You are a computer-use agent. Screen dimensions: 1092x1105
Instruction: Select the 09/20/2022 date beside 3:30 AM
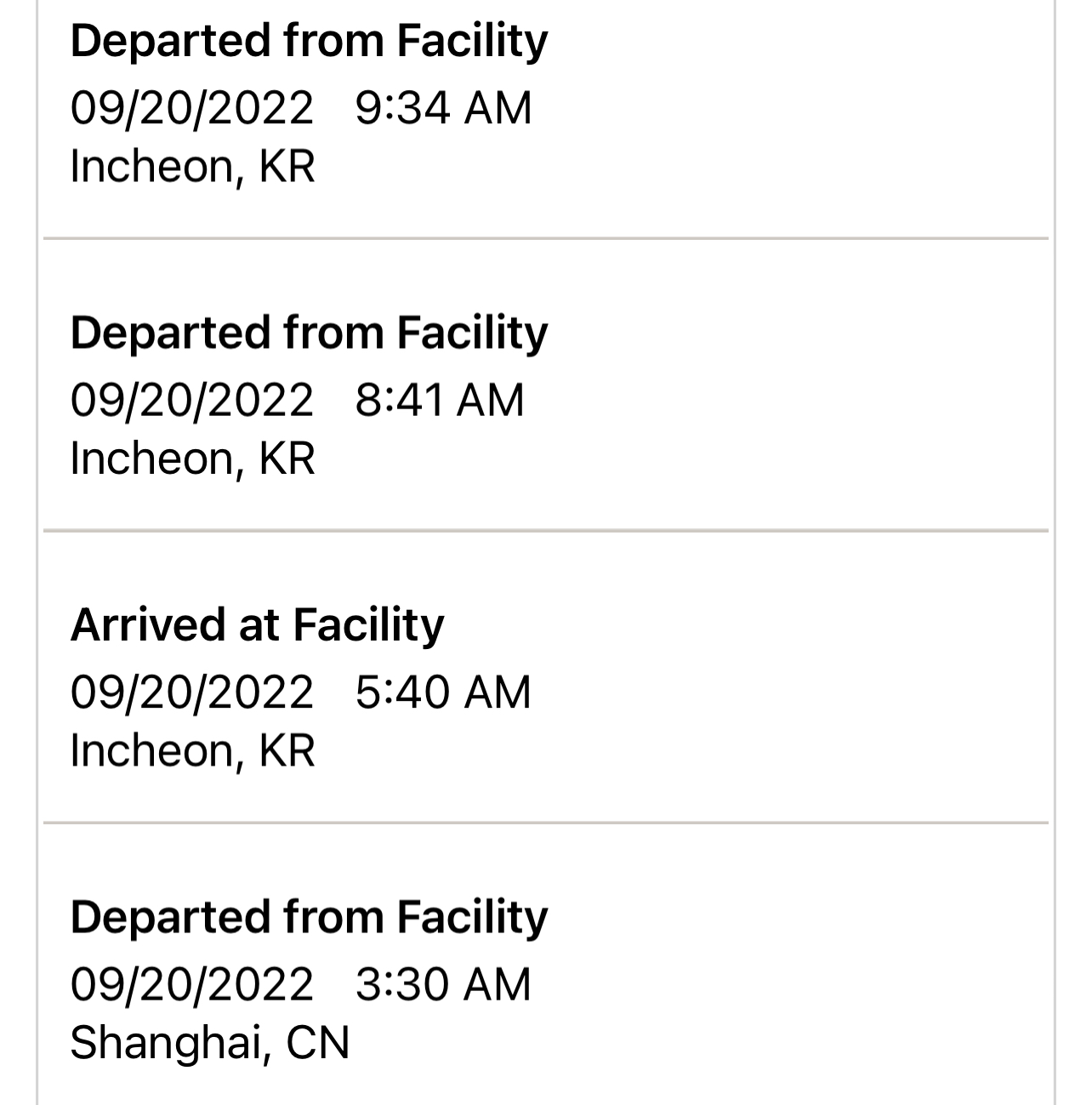point(191,984)
